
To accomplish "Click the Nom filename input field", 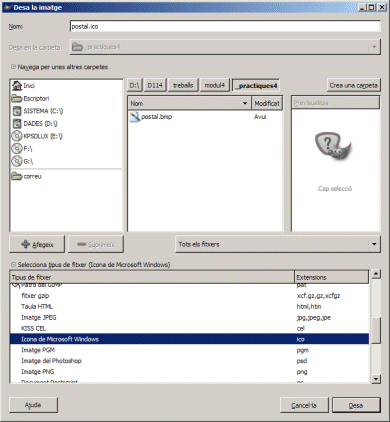I will coord(225,26).
